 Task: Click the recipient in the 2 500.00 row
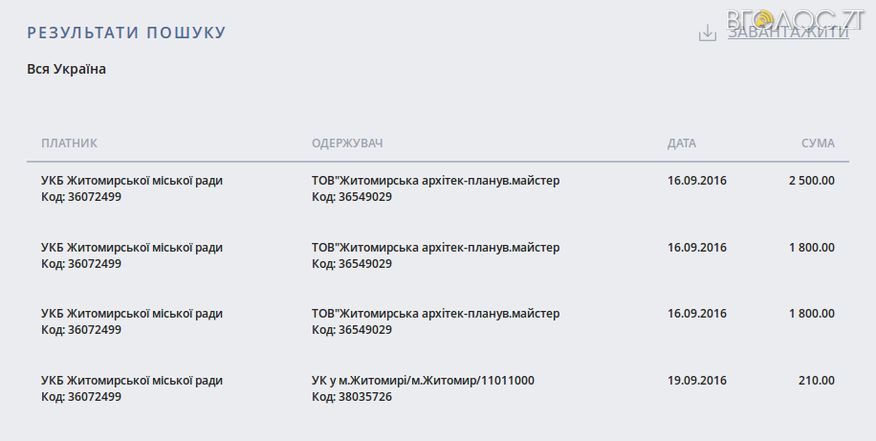tap(435, 181)
